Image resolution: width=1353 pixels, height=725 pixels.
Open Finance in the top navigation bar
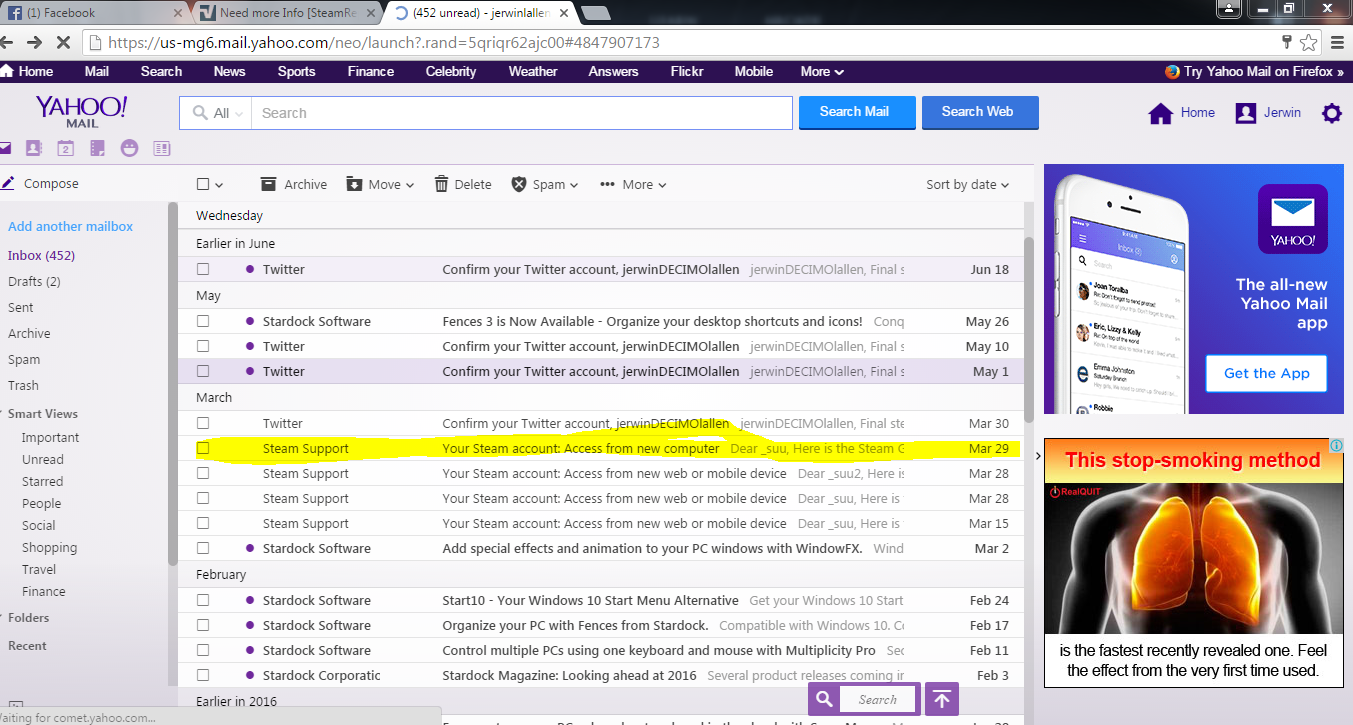tap(370, 71)
